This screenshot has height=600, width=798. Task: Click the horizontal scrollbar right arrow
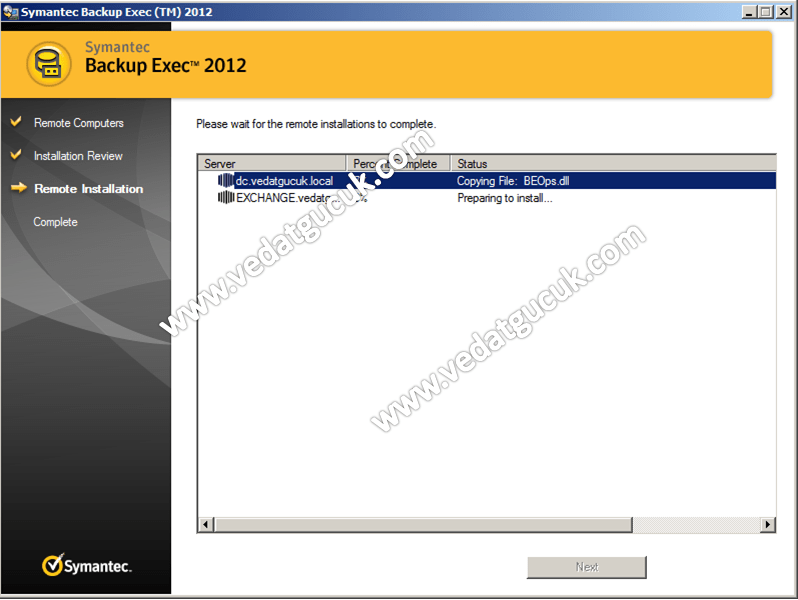(767, 524)
